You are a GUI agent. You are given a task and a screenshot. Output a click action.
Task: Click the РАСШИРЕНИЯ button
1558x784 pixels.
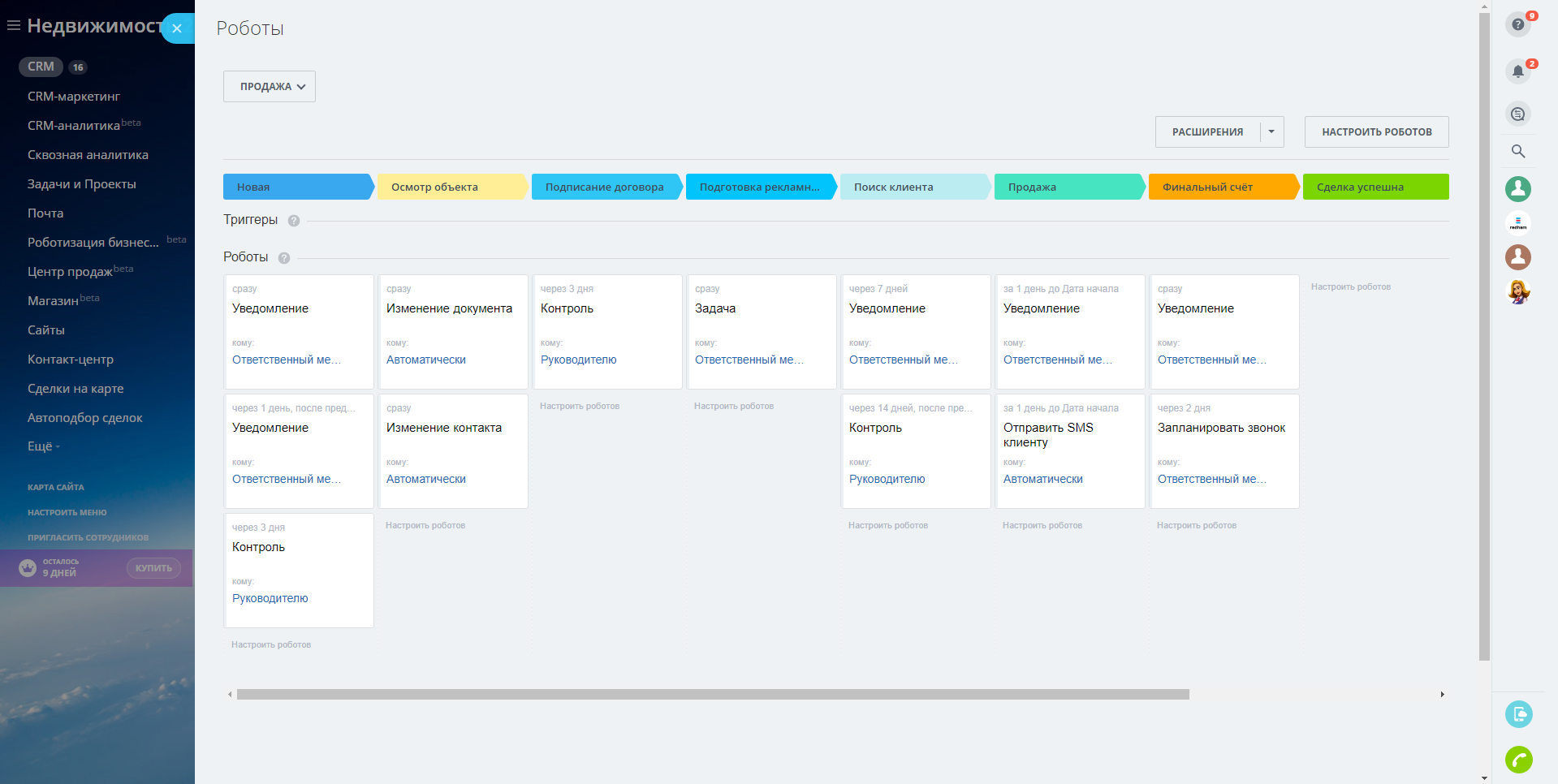click(1207, 131)
